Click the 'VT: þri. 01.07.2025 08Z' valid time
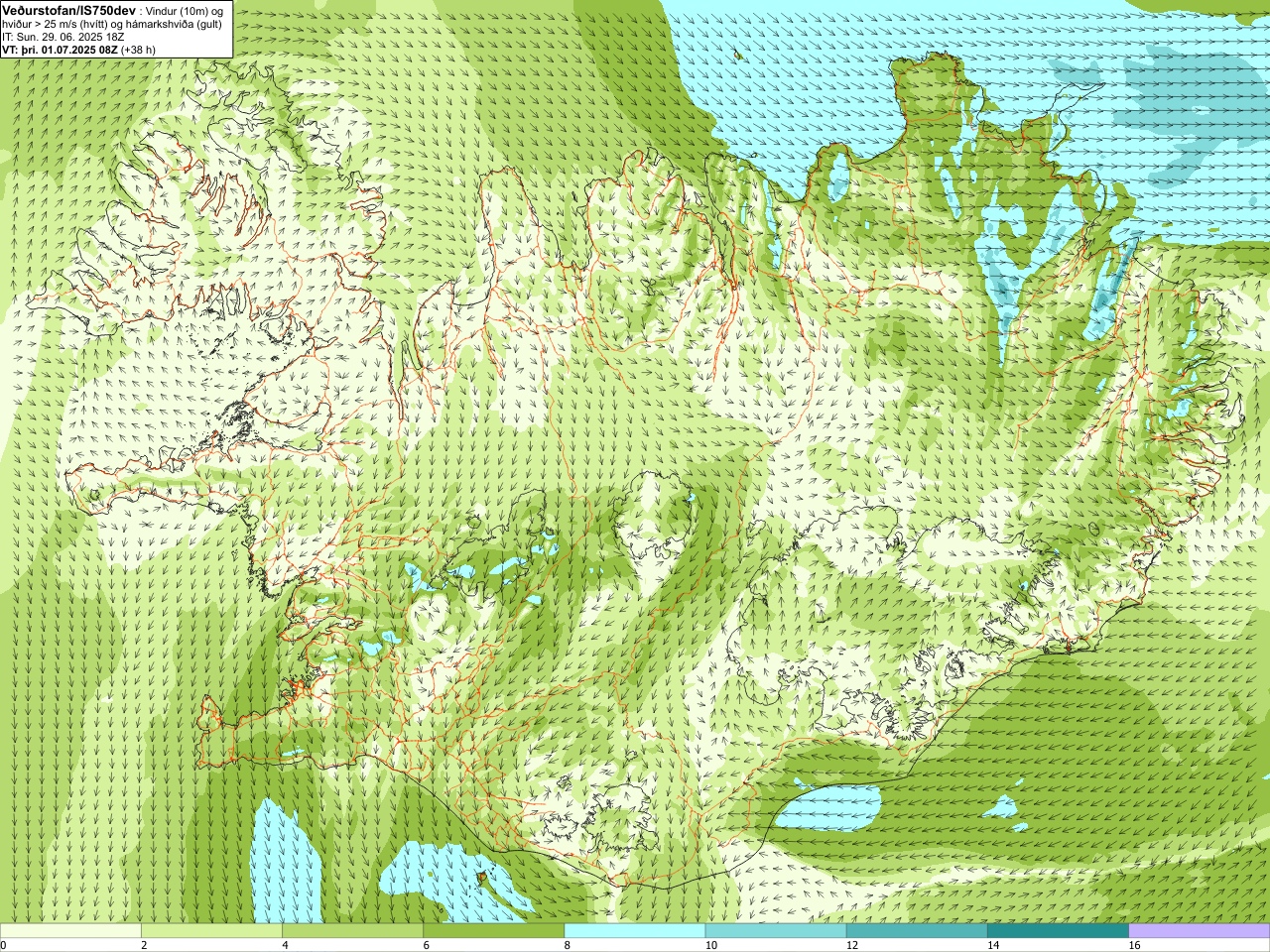The image size is (1270, 952). point(60,49)
